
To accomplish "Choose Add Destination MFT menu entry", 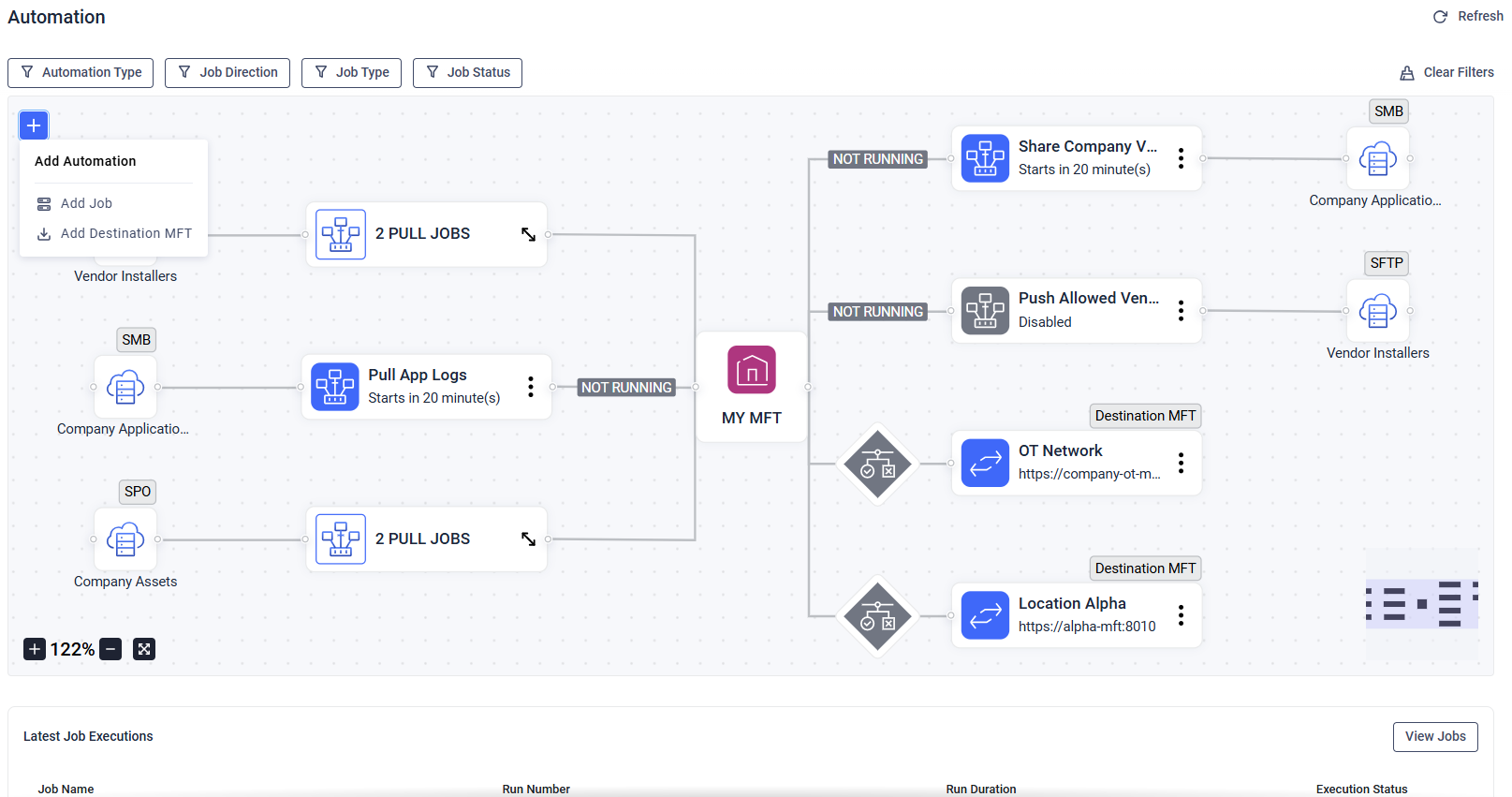I will 125,233.
